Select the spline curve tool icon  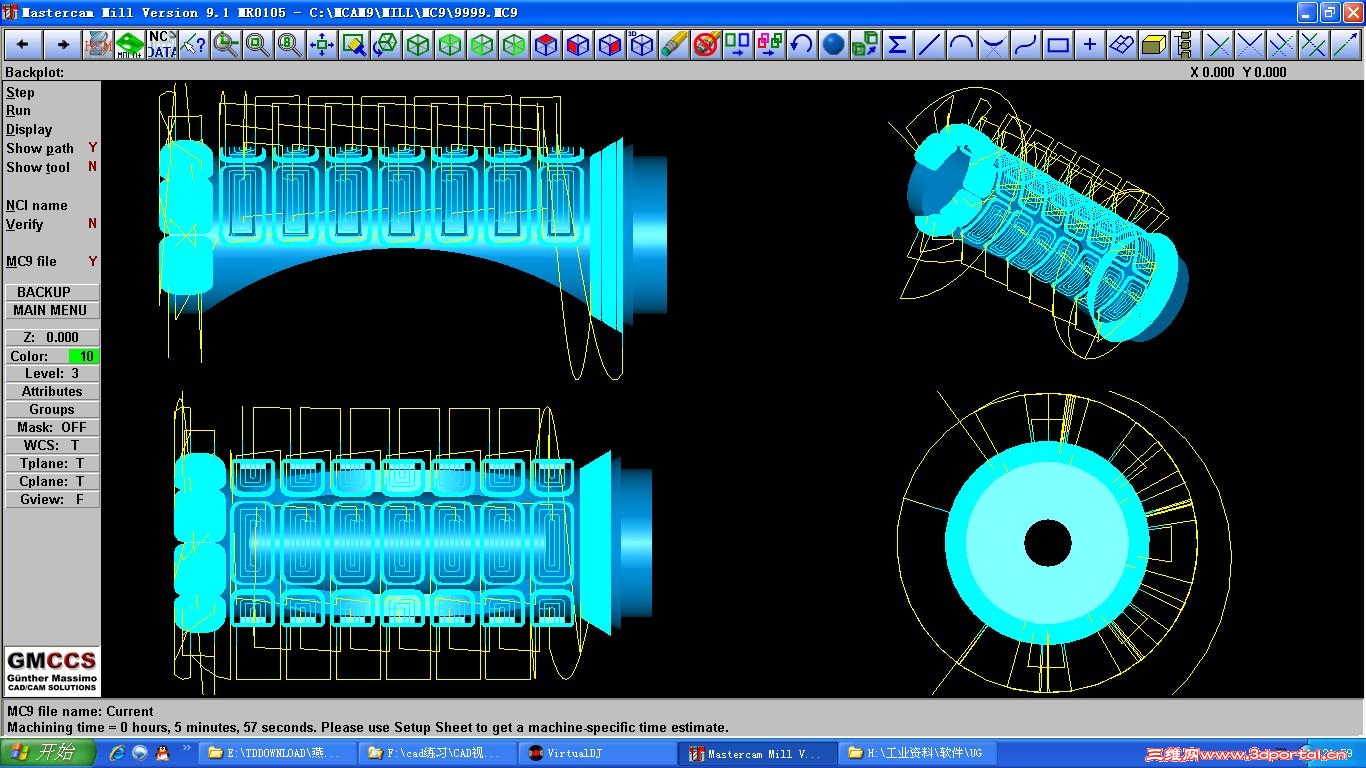(x=1026, y=45)
